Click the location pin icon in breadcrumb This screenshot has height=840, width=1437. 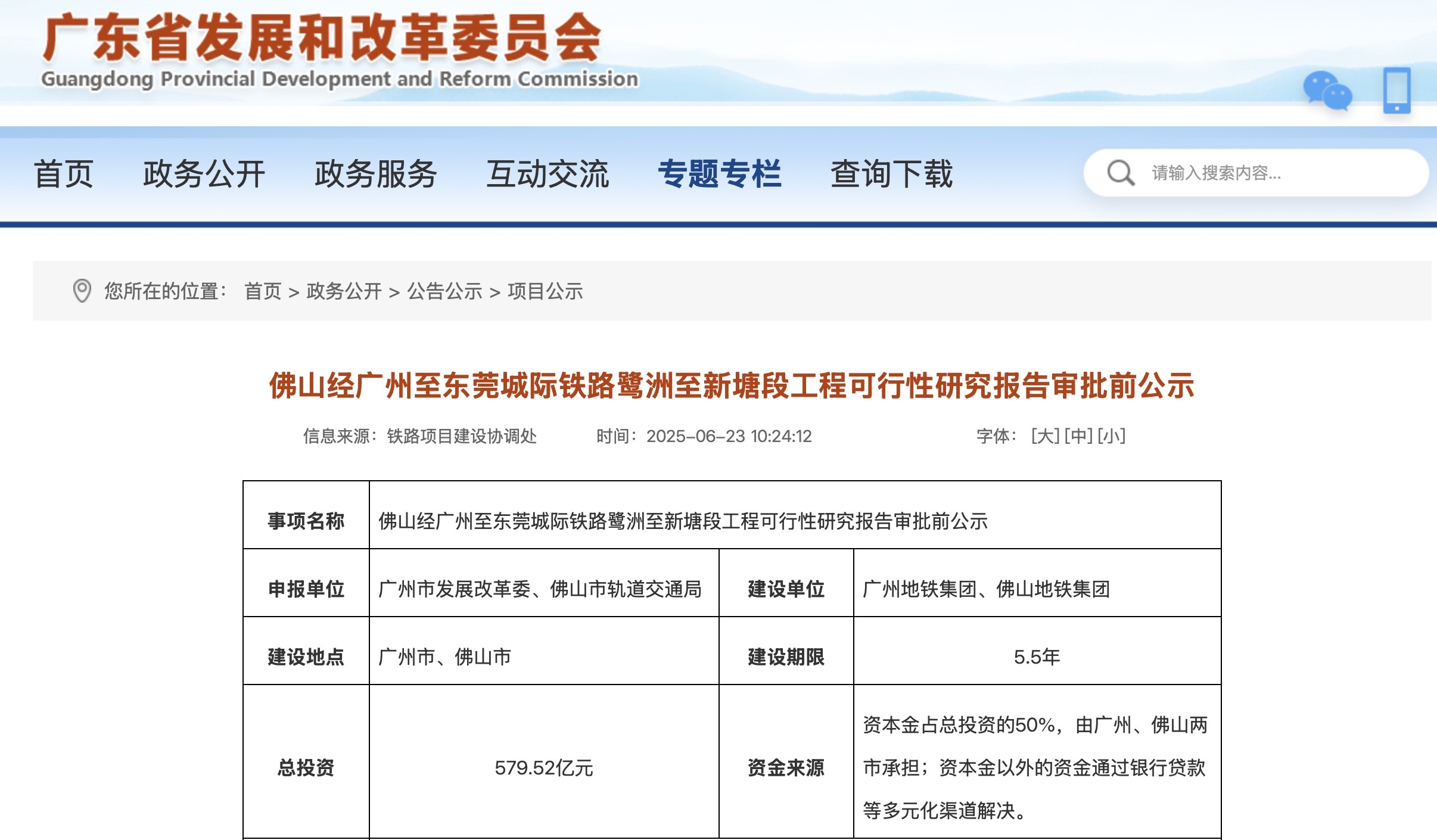82,291
